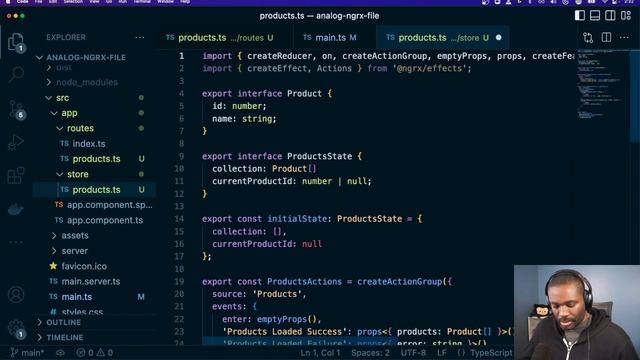Click 'currentProductId: null' on line 16
The height and width of the screenshot is (360, 640).
coord(267,244)
